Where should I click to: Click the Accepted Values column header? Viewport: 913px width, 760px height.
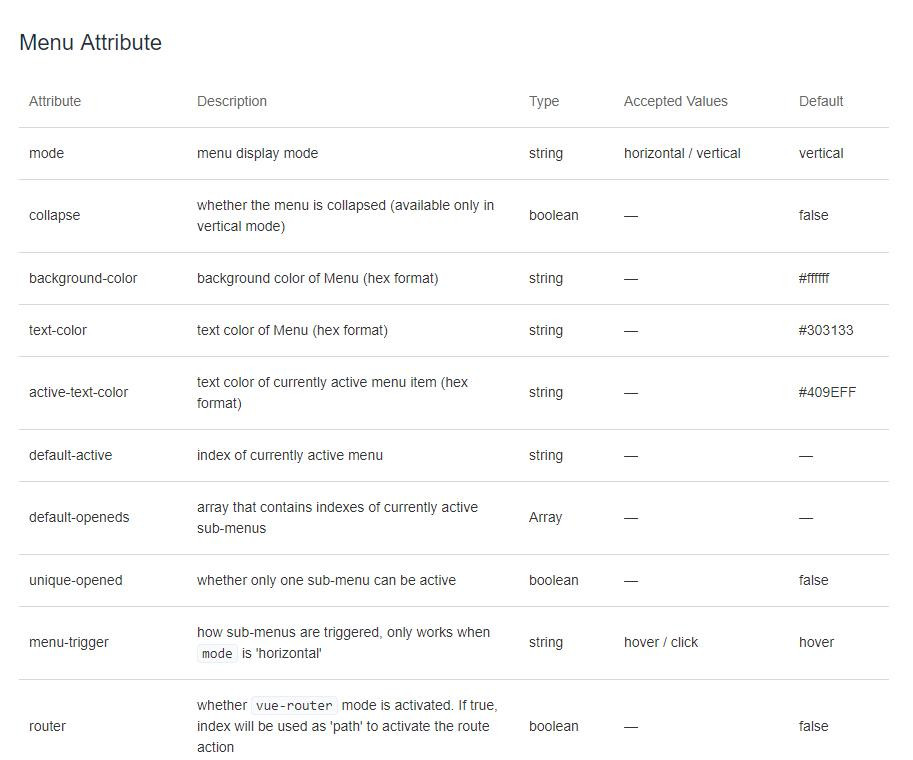(675, 101)
